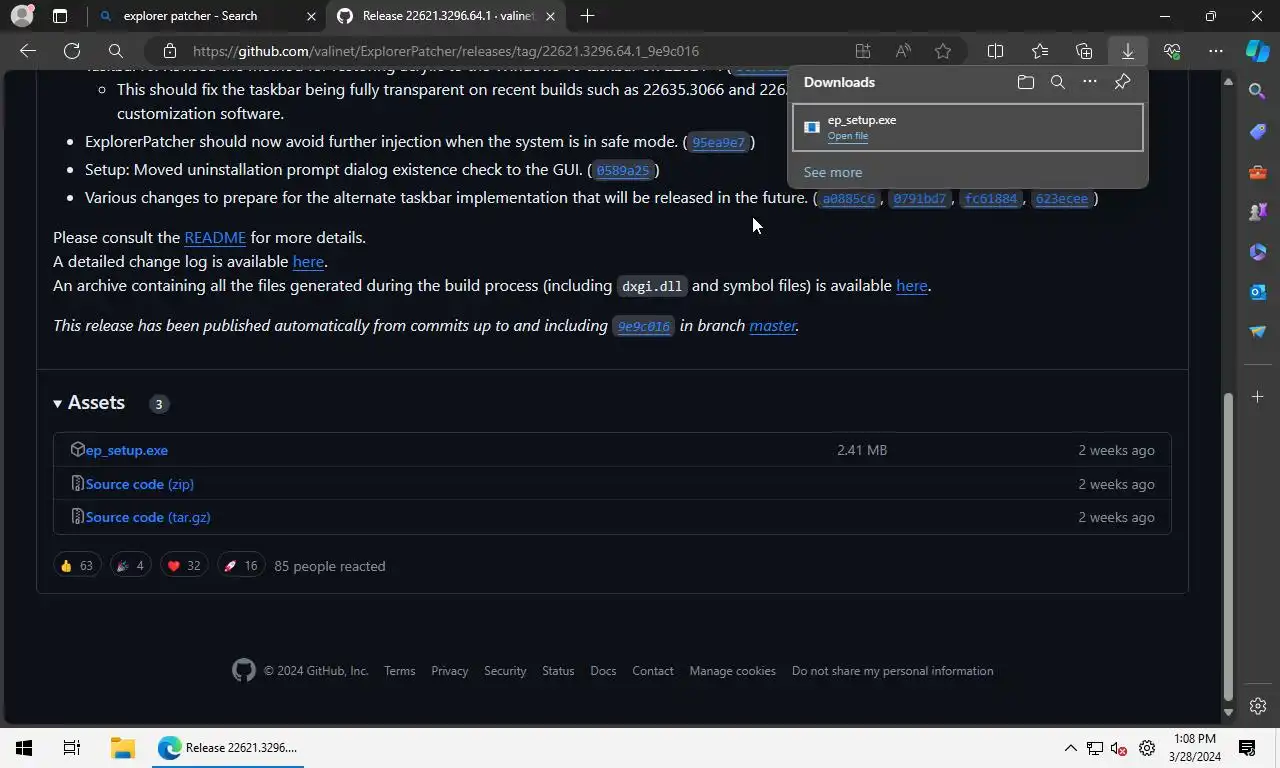Launch the Copilot icon
The image size is (1280, 768).
tap(1257, 51)
